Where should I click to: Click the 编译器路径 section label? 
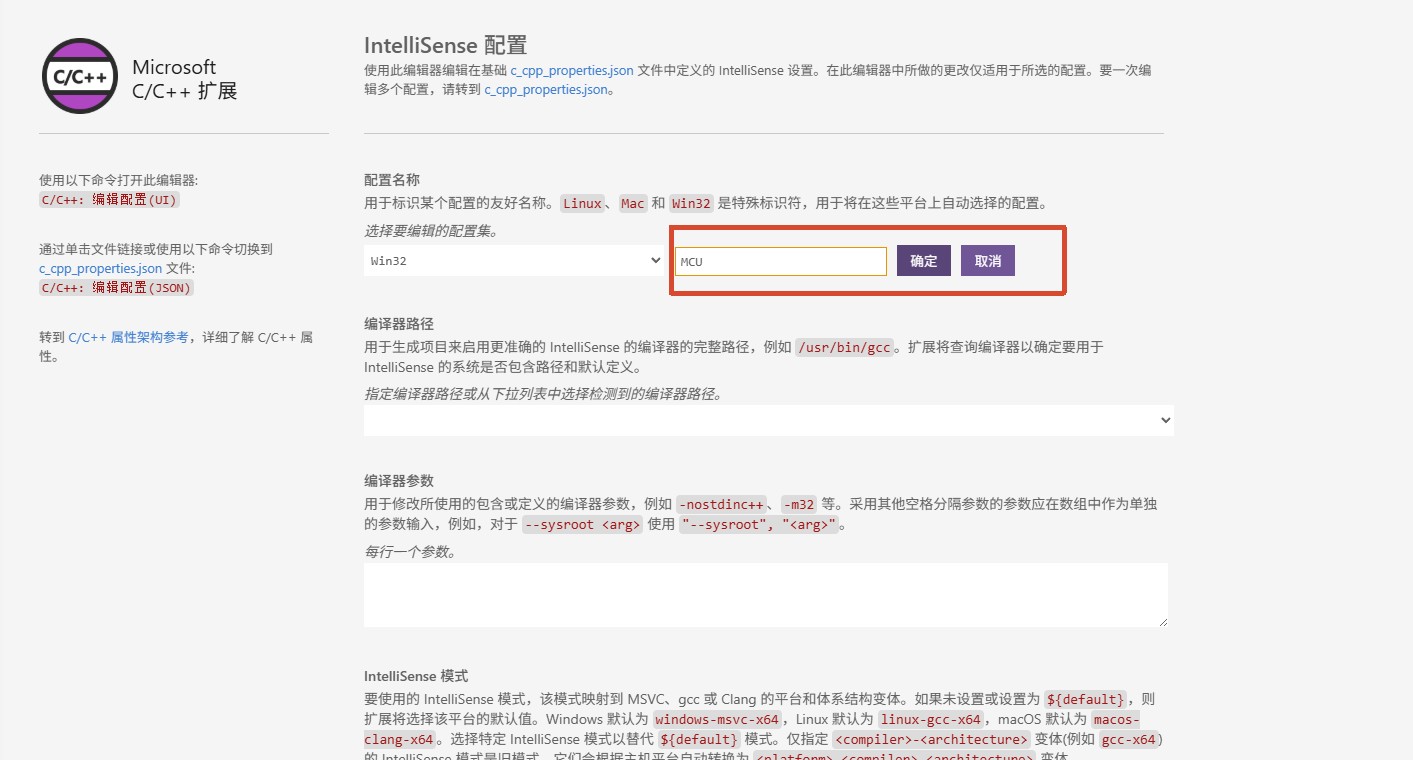point(399,324)
